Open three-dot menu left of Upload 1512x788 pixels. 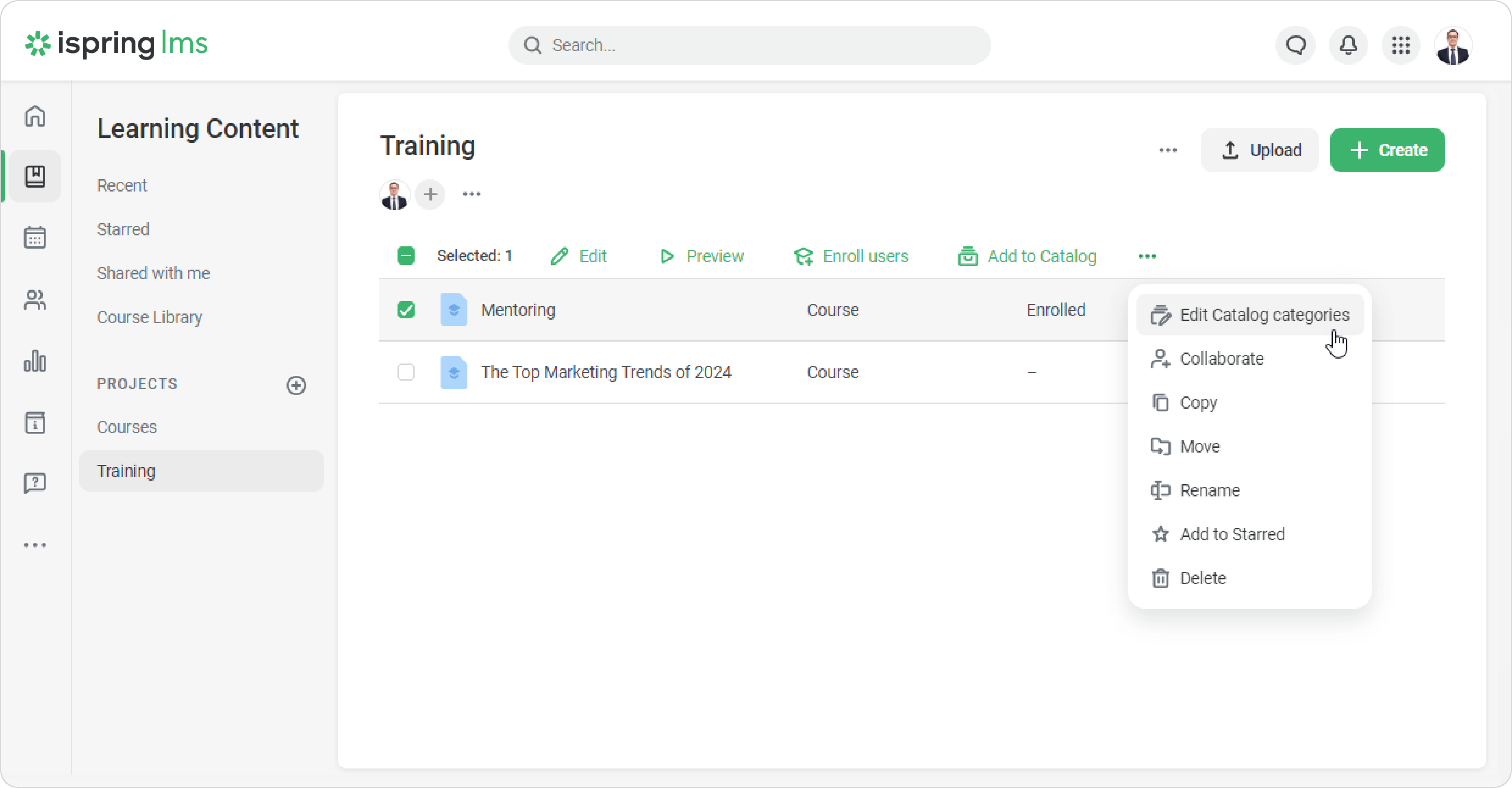point(1168,150)
